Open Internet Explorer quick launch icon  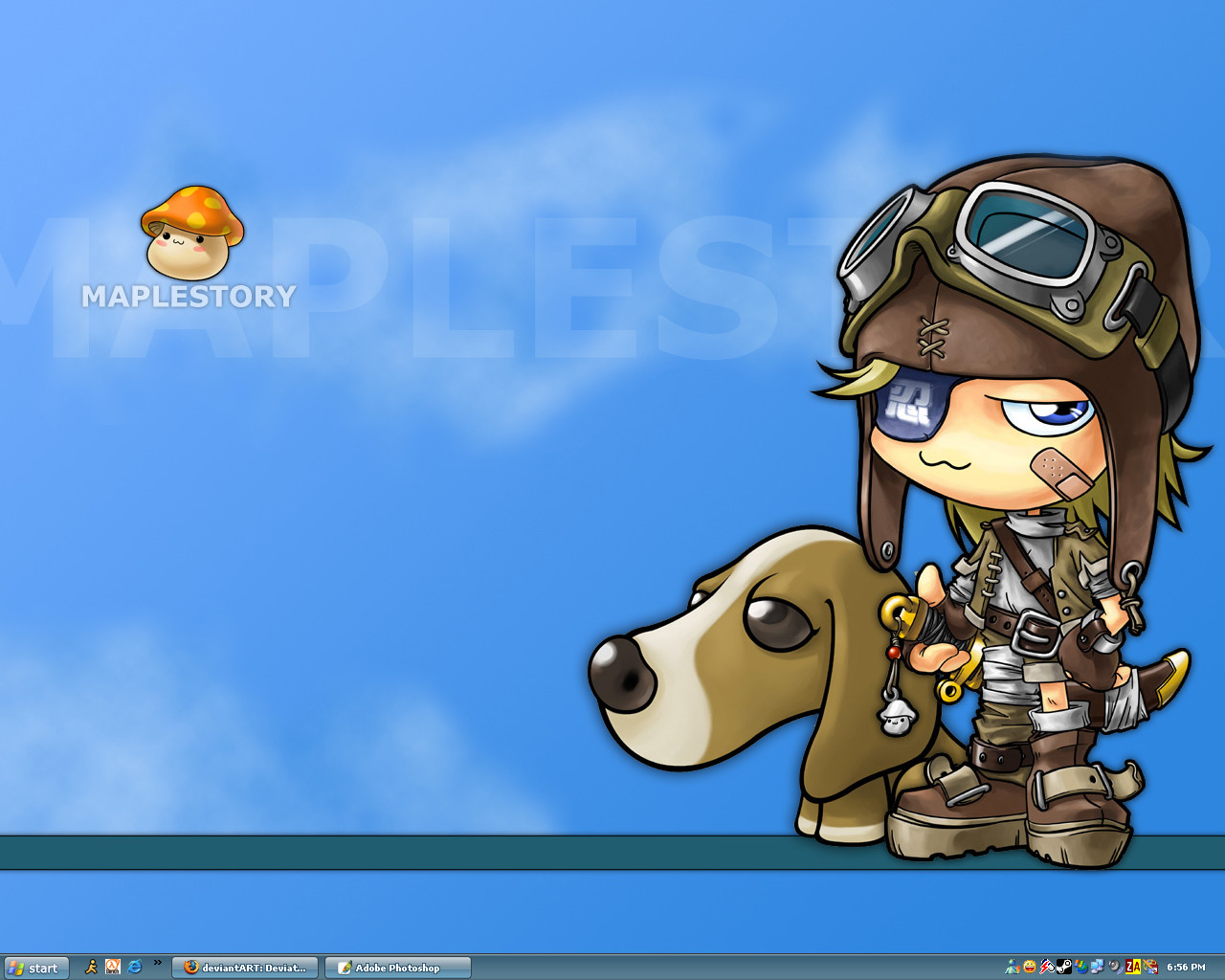[x=135, y=967]
